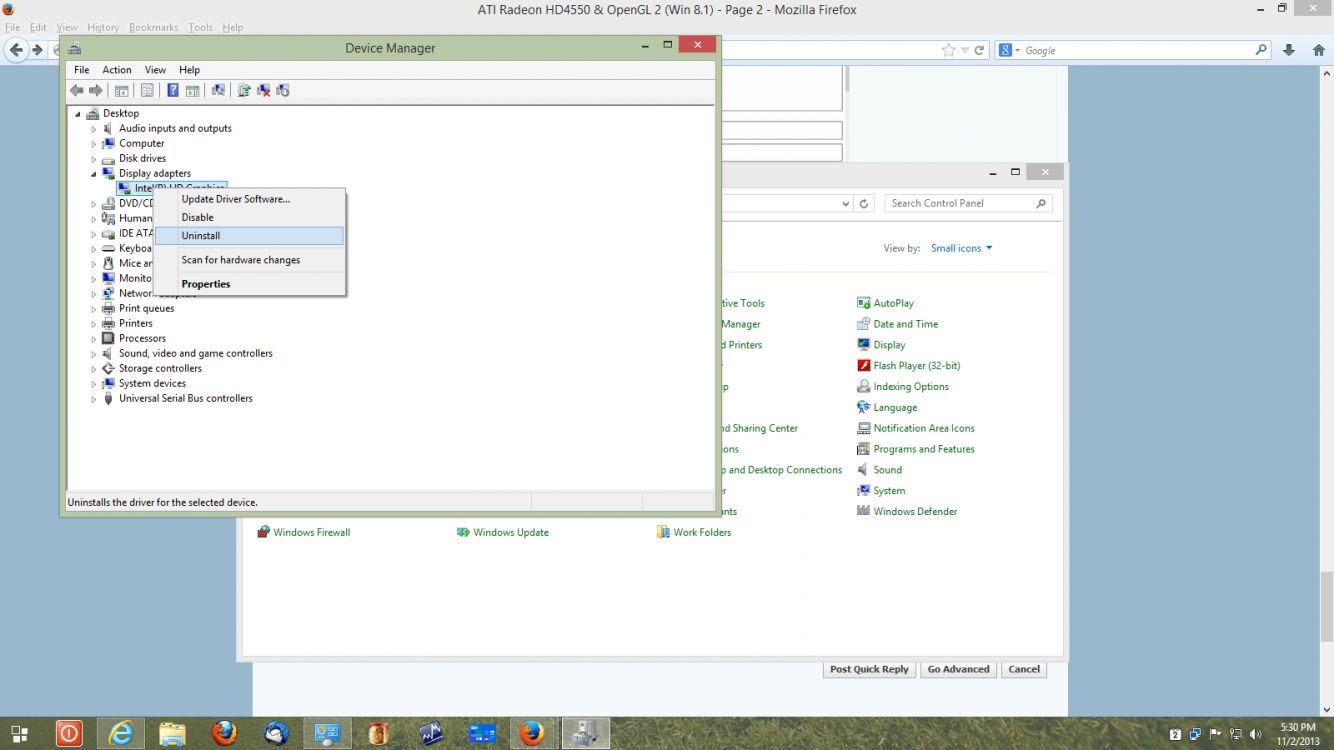Choose Uninstall from the context menu
The width and height of the screenshot is (1334, 750).
(201, 236)
